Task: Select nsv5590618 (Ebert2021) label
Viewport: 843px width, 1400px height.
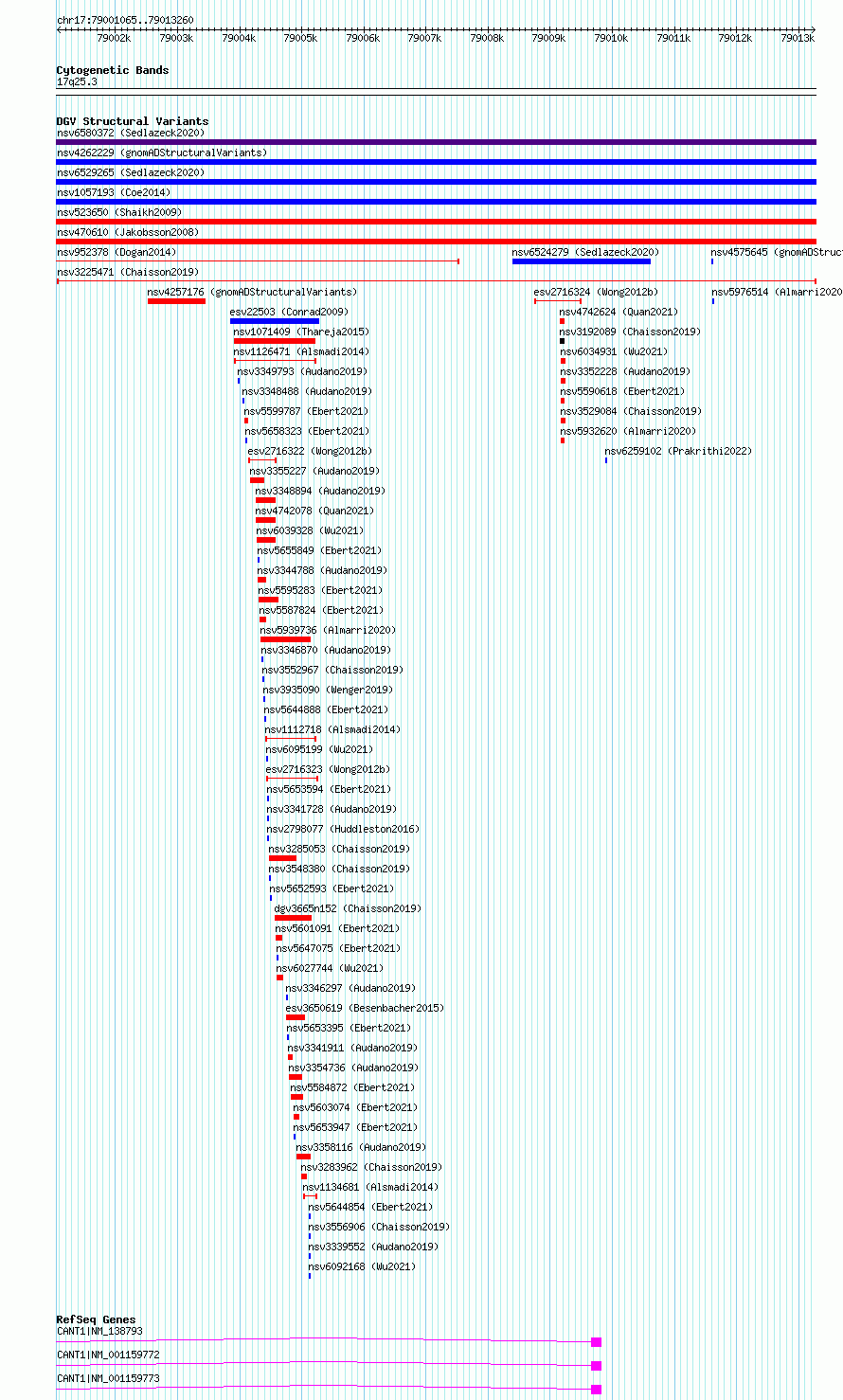Action: pyautogui.click(x=622, y=391)
